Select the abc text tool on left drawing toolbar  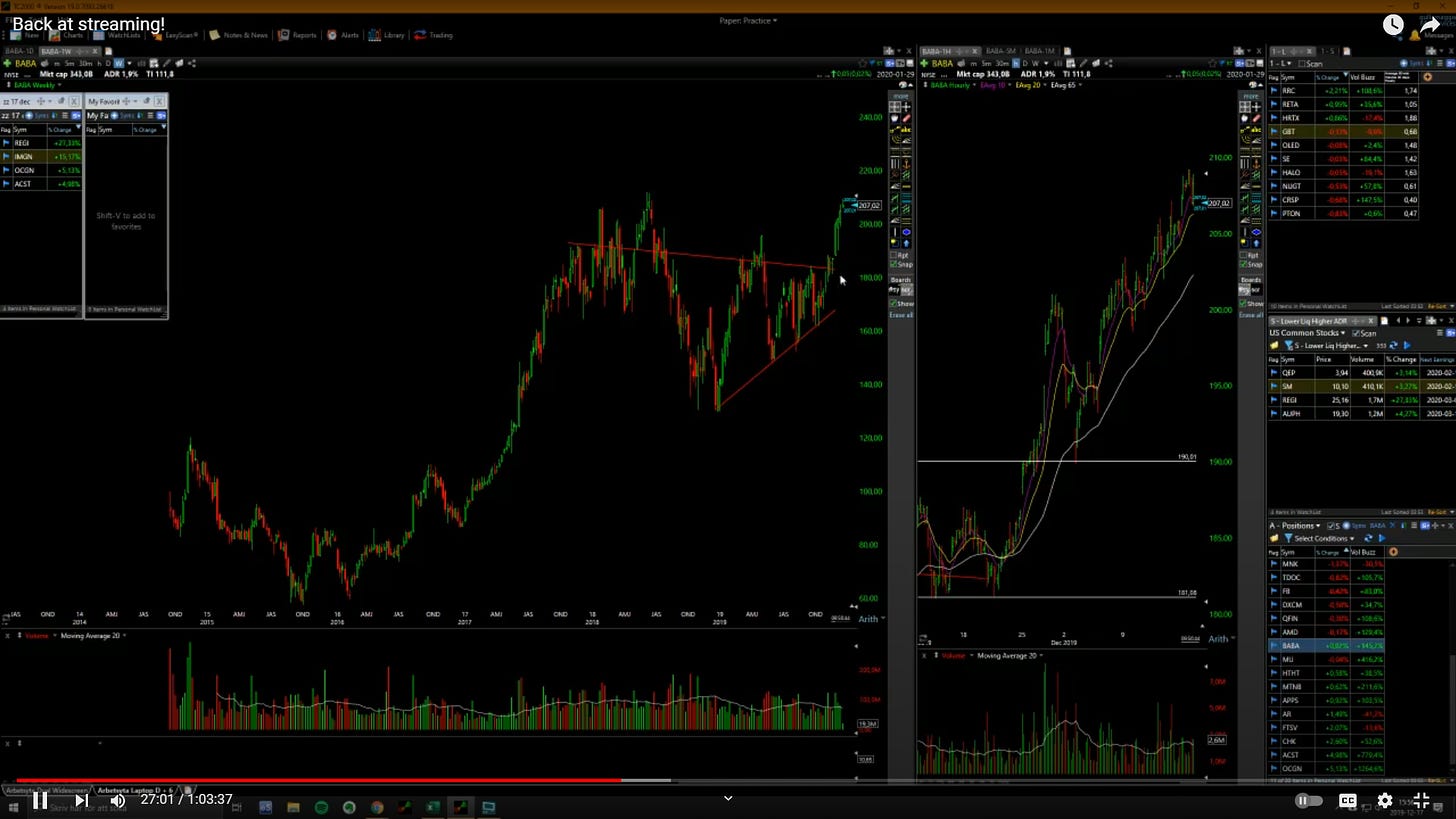(906, 129)
